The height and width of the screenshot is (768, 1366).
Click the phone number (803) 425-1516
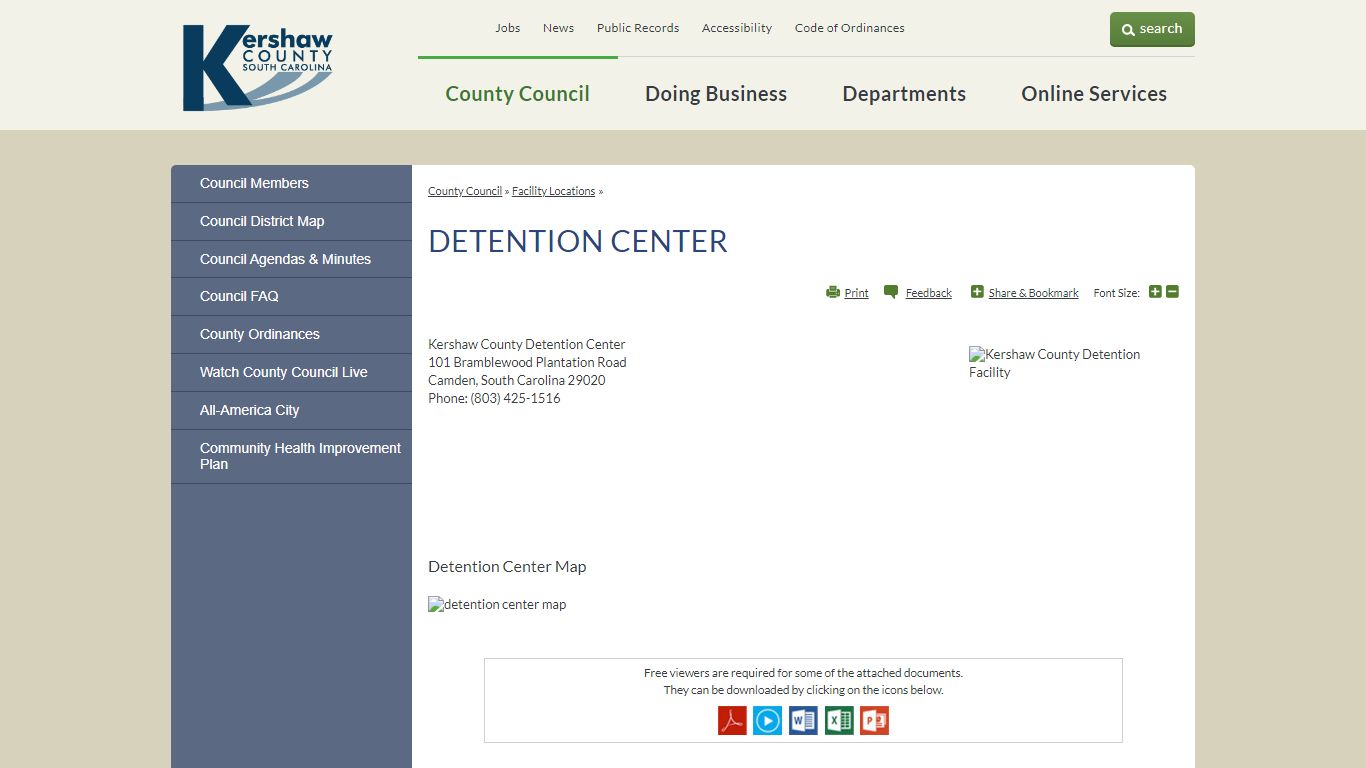(x=515, y=398)
